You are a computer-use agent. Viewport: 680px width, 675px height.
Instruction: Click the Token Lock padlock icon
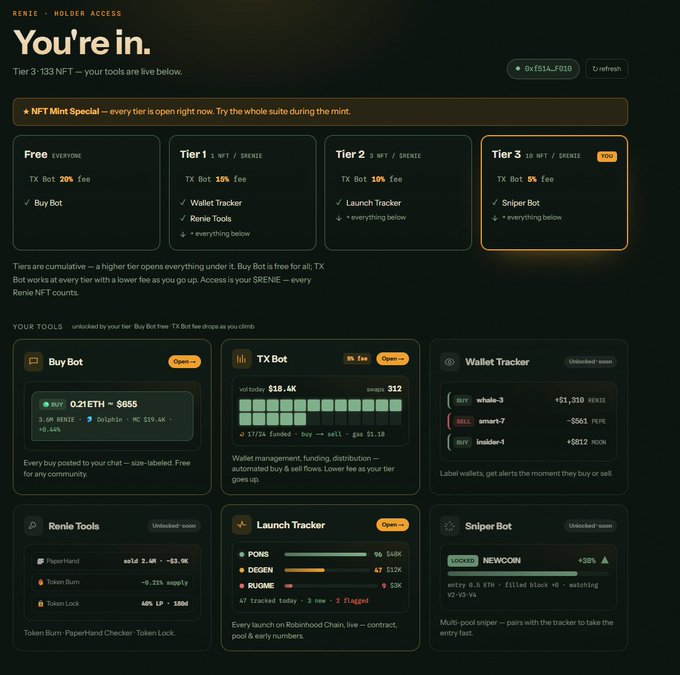[x=40, y=603]
